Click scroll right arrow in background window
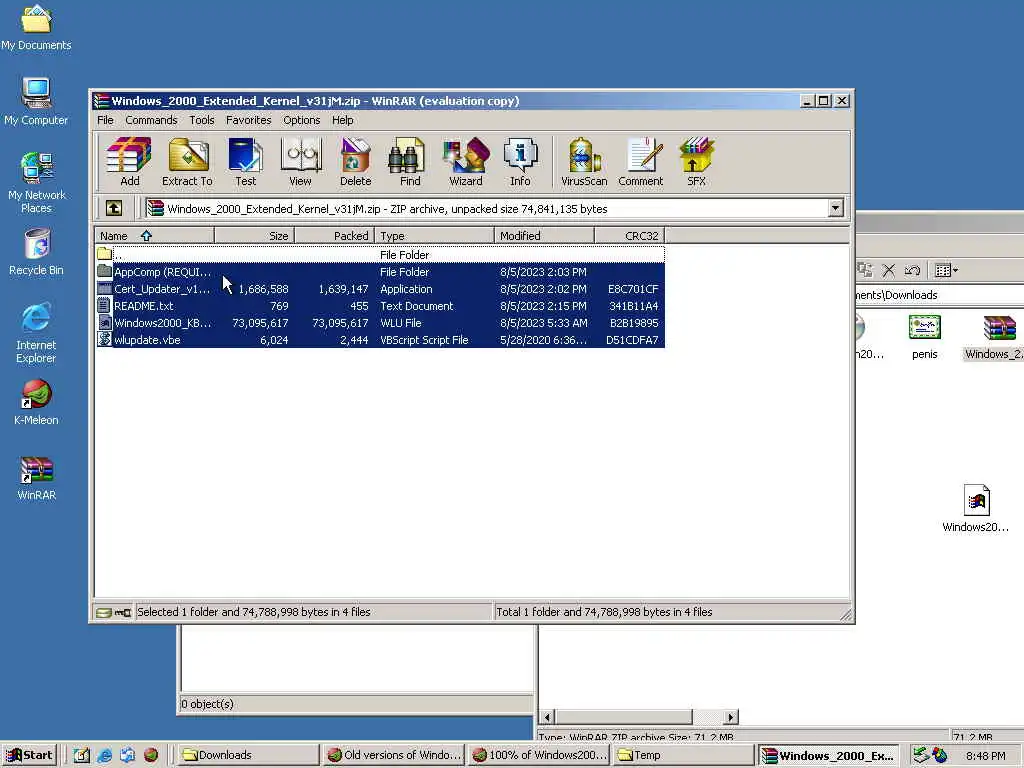 coord(731,716)
